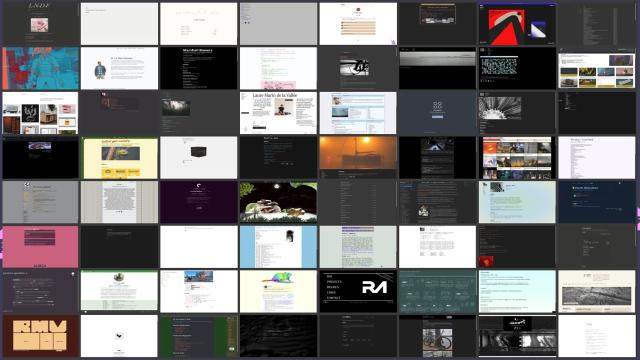Viewport: 640px width, 360px height.
Task: Select the orange foggy streetlight photo thumbnail
Action: click(358, 158)
